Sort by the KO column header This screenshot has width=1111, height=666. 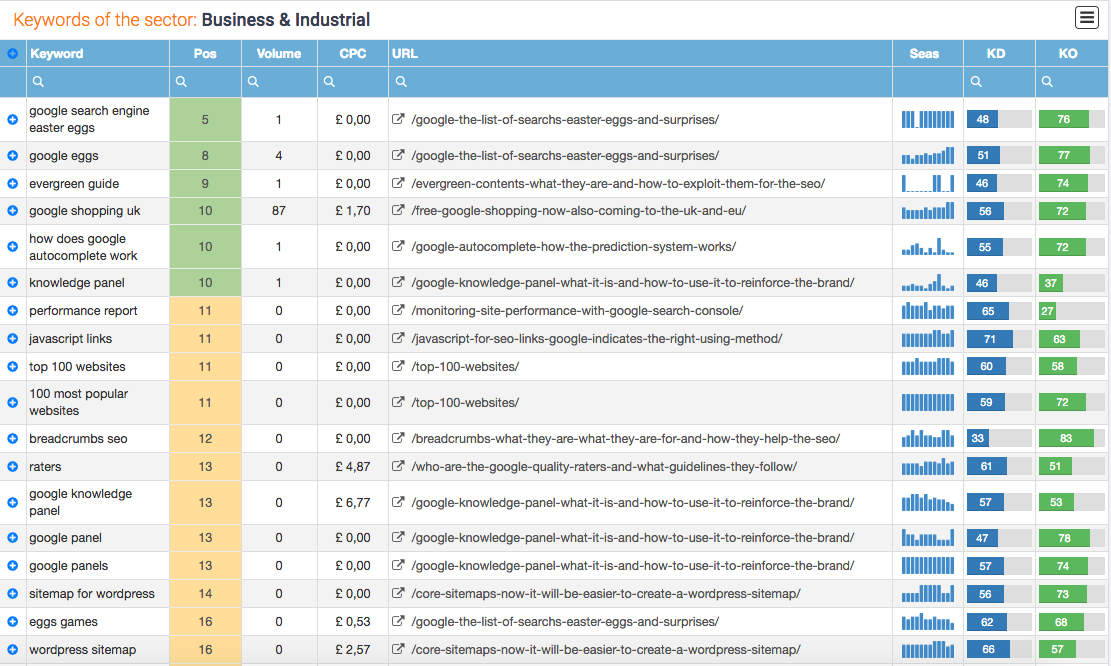click(1071, 54)
